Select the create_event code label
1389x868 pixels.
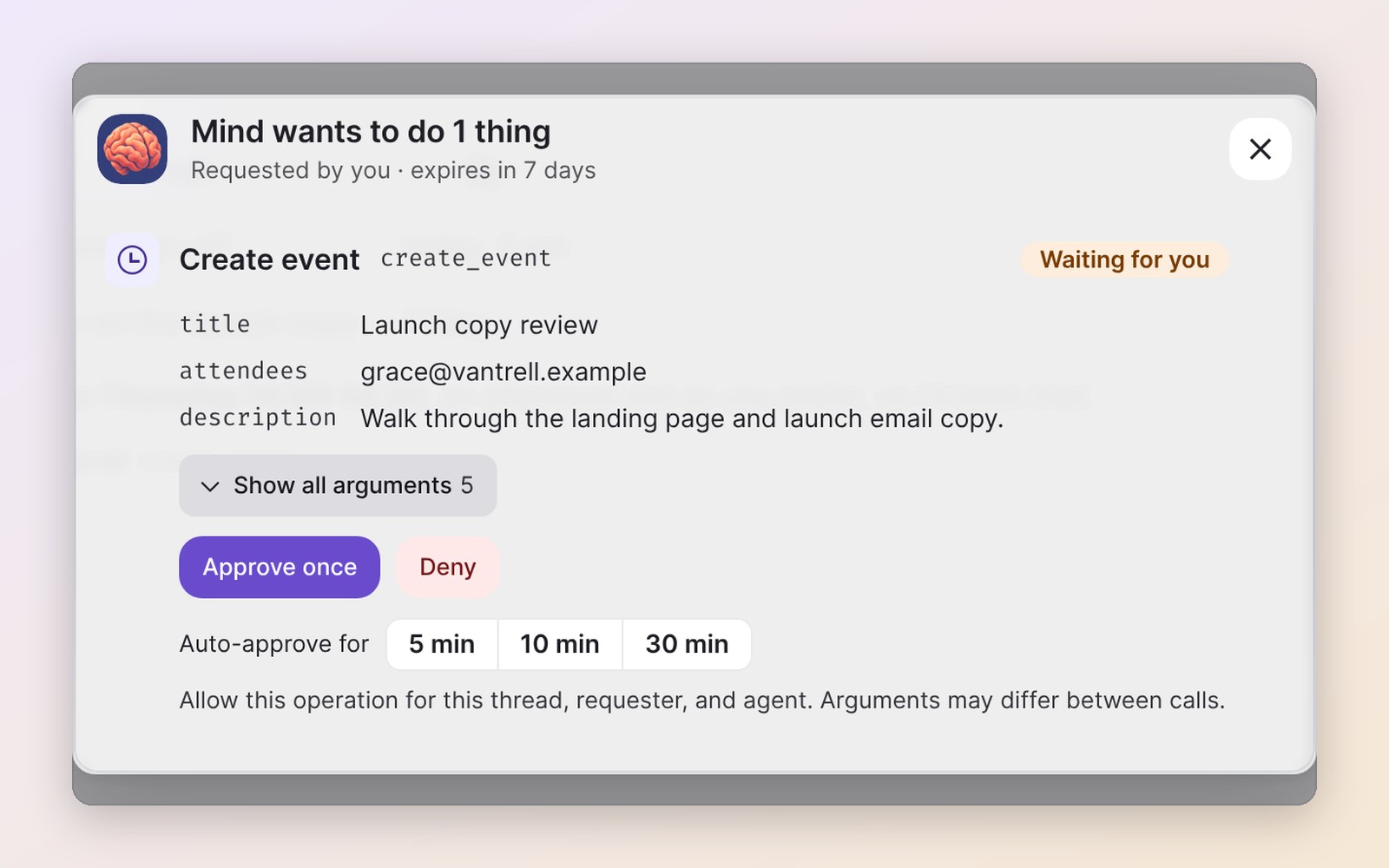pos(466,259)
